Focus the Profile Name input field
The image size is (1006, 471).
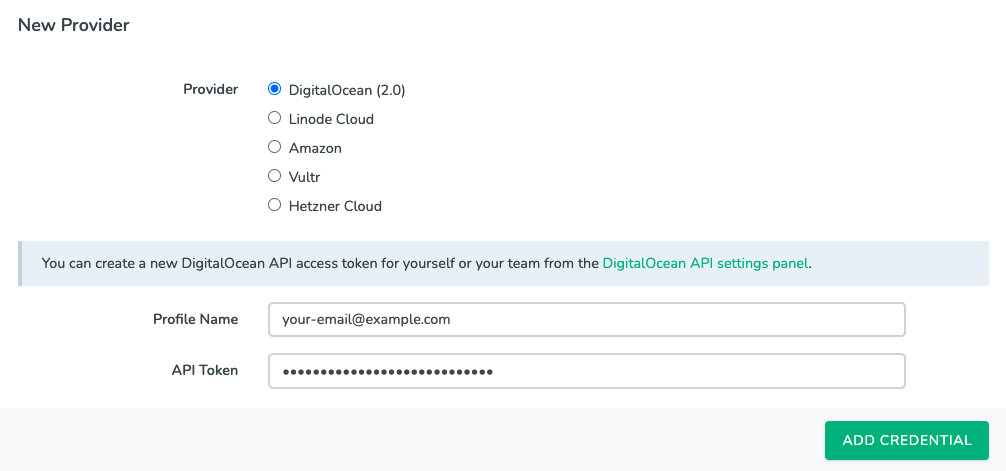point(586,320)
